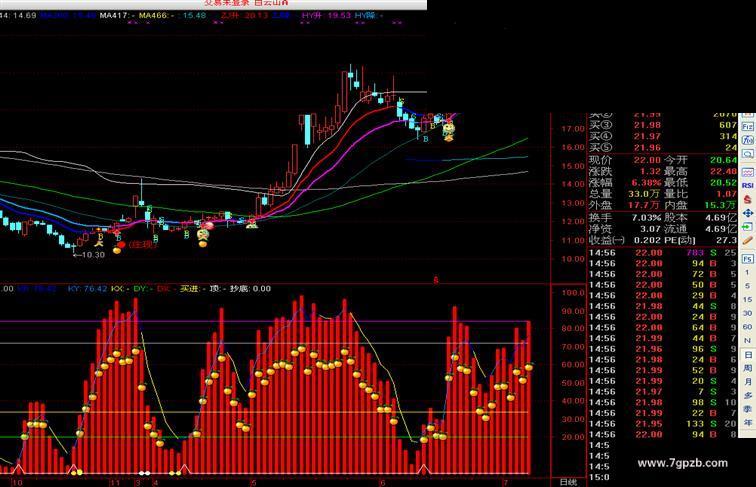Click the current price 22.00 next to 现价
The image size is (756, 487).
click(647, 160)
